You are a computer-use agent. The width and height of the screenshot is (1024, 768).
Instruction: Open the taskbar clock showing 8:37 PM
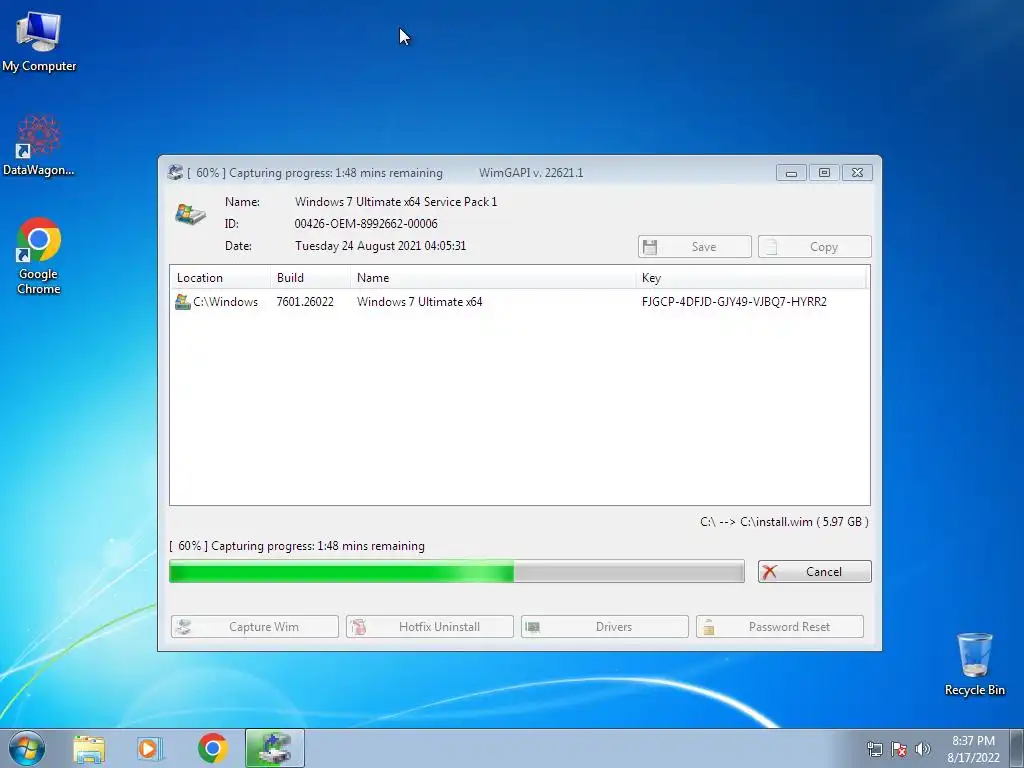click(973, 749)
